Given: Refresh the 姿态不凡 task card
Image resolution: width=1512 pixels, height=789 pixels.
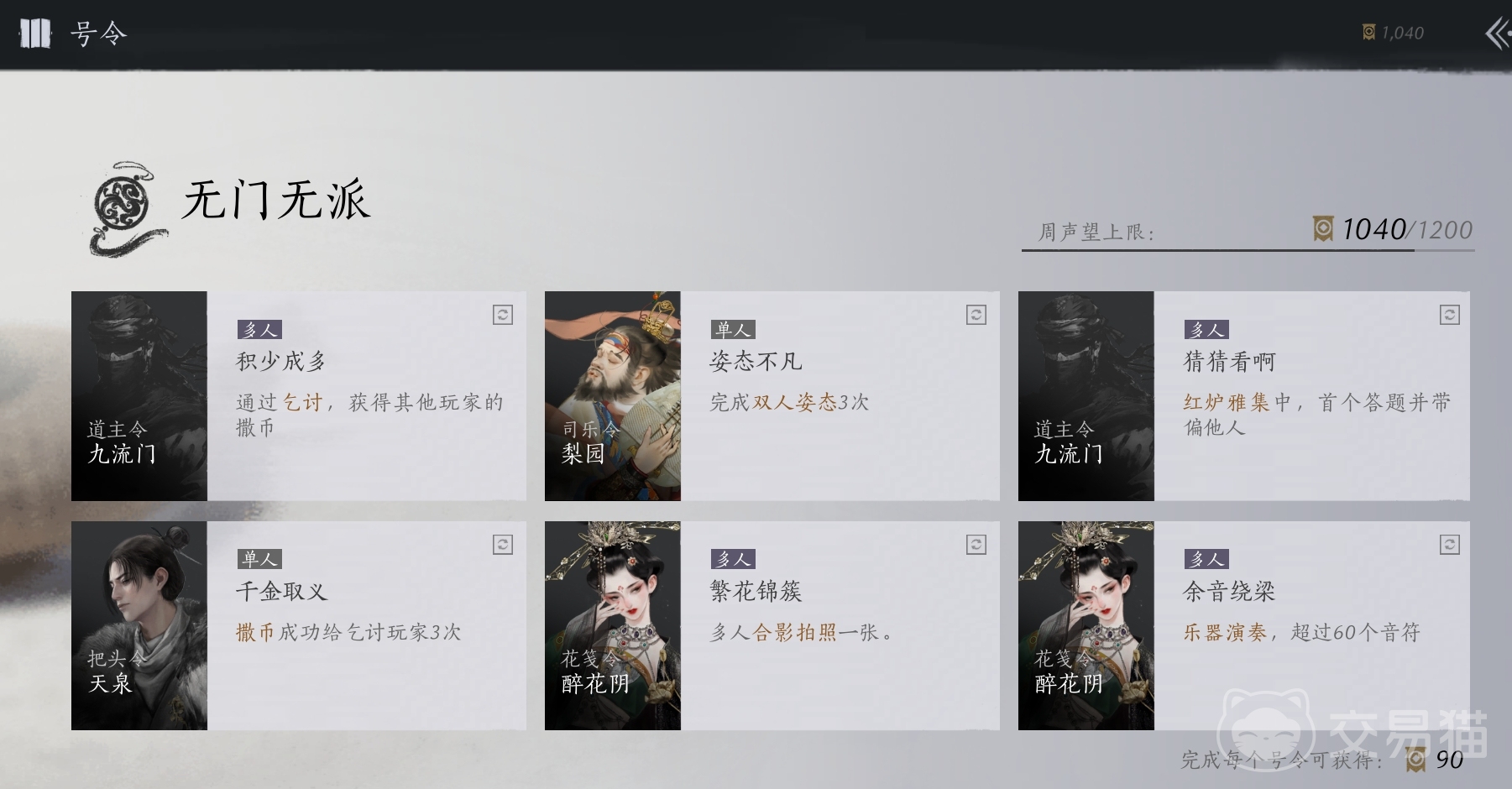Looking at the screenshot, I should pos(976,315).
